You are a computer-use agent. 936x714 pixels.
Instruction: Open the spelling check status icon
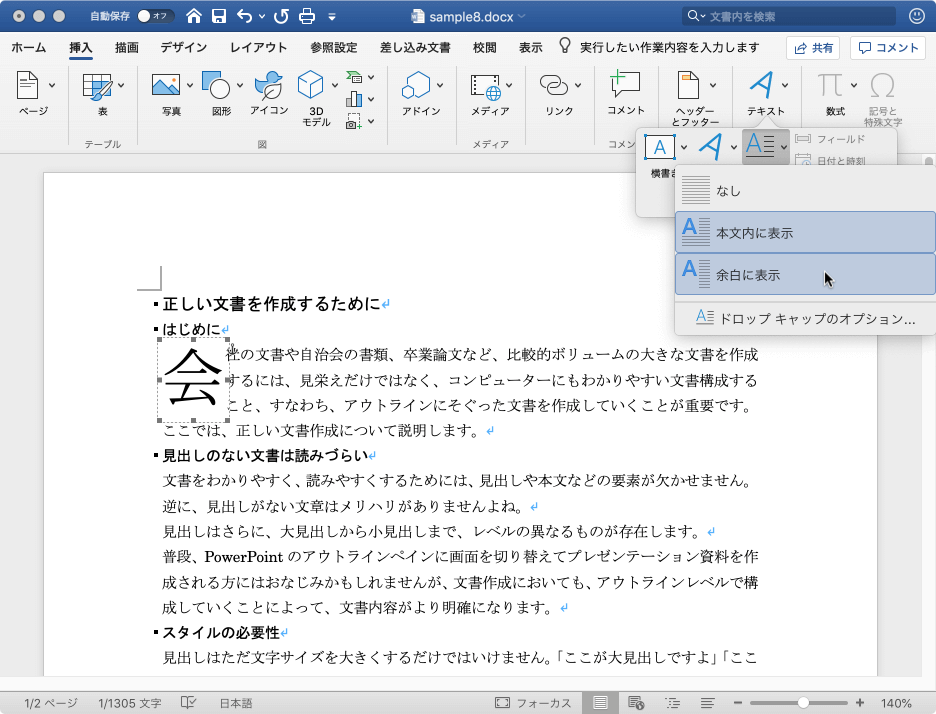click(188, 702)
